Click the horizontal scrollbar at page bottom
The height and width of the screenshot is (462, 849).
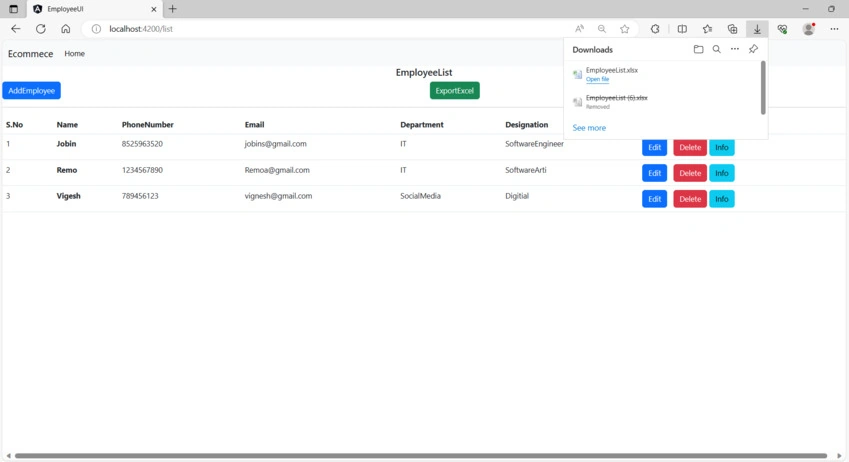420,456
